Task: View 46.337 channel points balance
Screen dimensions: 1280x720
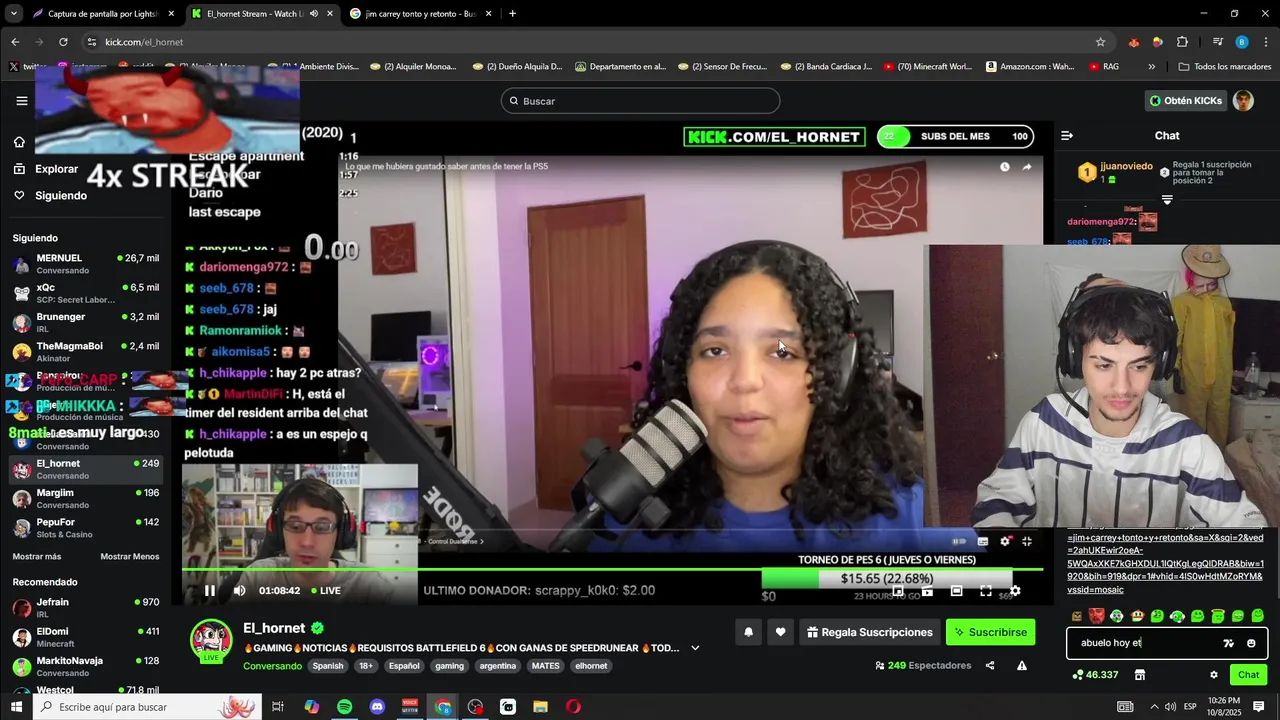Action: click(1095, 675)
